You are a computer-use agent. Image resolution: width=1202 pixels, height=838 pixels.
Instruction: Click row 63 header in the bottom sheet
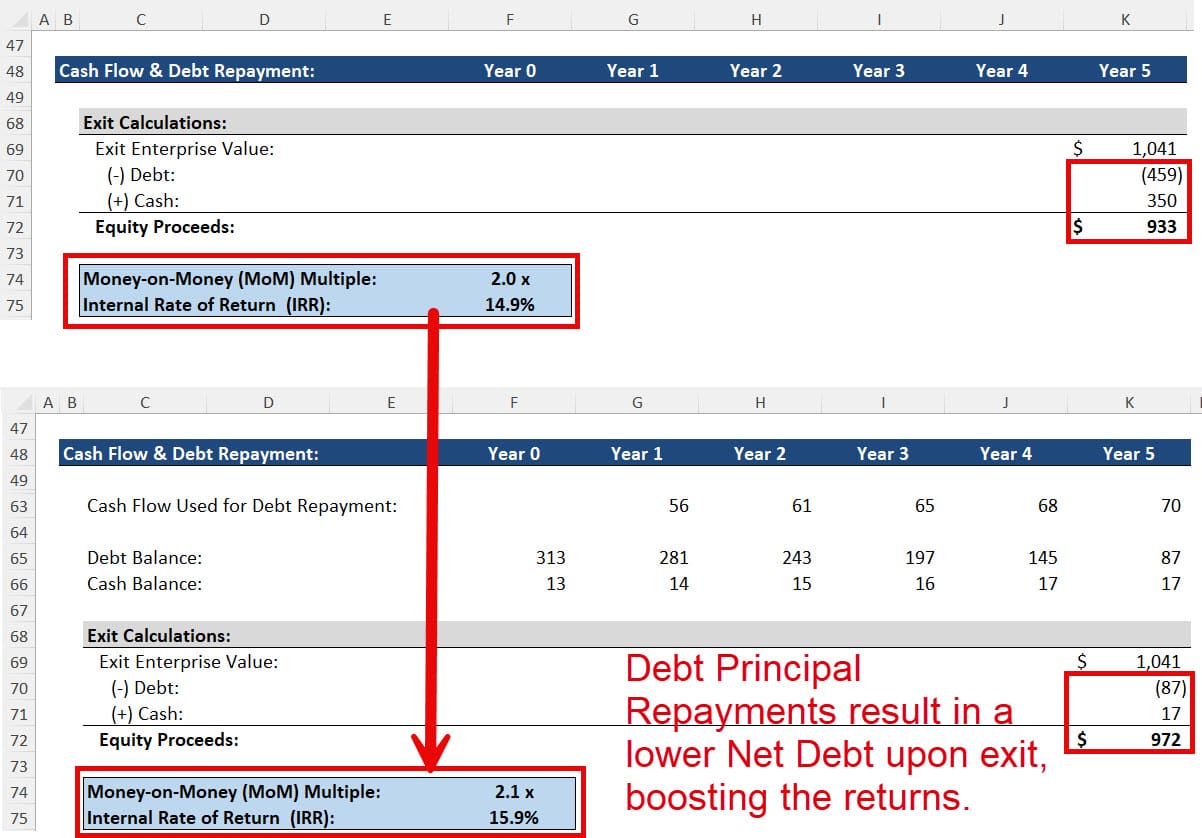tap(18, 505)
